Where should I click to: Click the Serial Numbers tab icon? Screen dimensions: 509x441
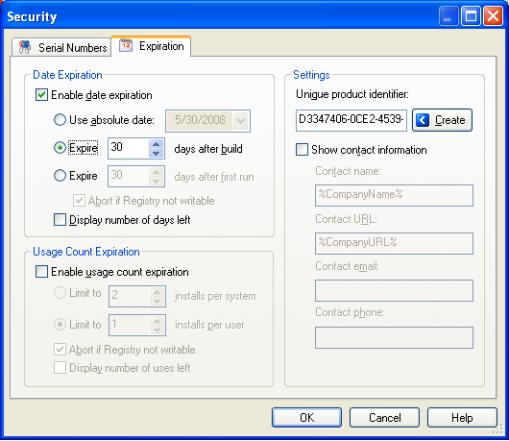pos(25,47)
